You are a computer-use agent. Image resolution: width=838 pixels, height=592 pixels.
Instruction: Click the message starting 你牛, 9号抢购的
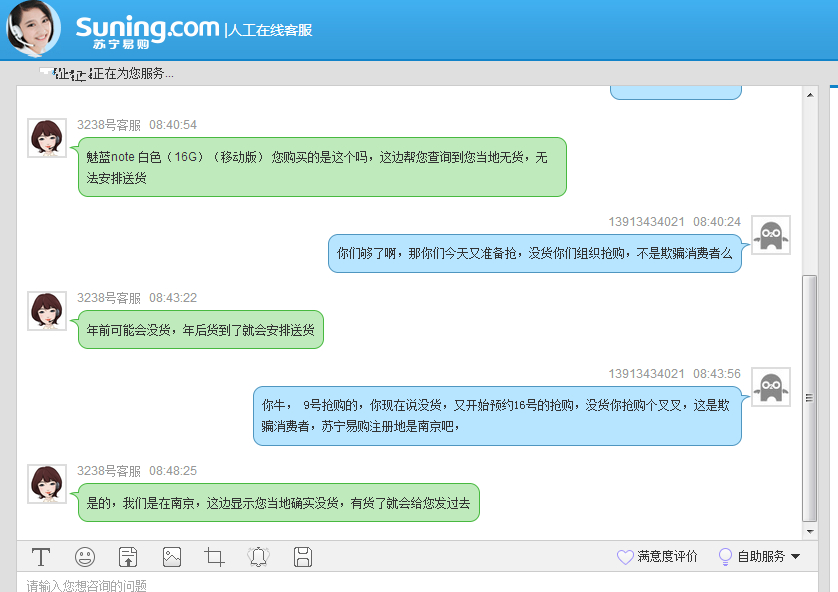click(497, 416)
